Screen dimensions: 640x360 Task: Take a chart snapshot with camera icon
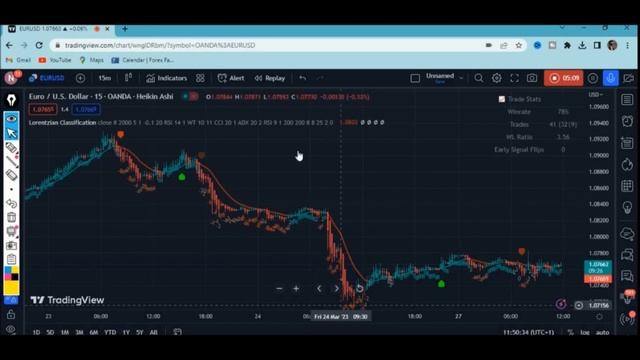pos(532,78)
